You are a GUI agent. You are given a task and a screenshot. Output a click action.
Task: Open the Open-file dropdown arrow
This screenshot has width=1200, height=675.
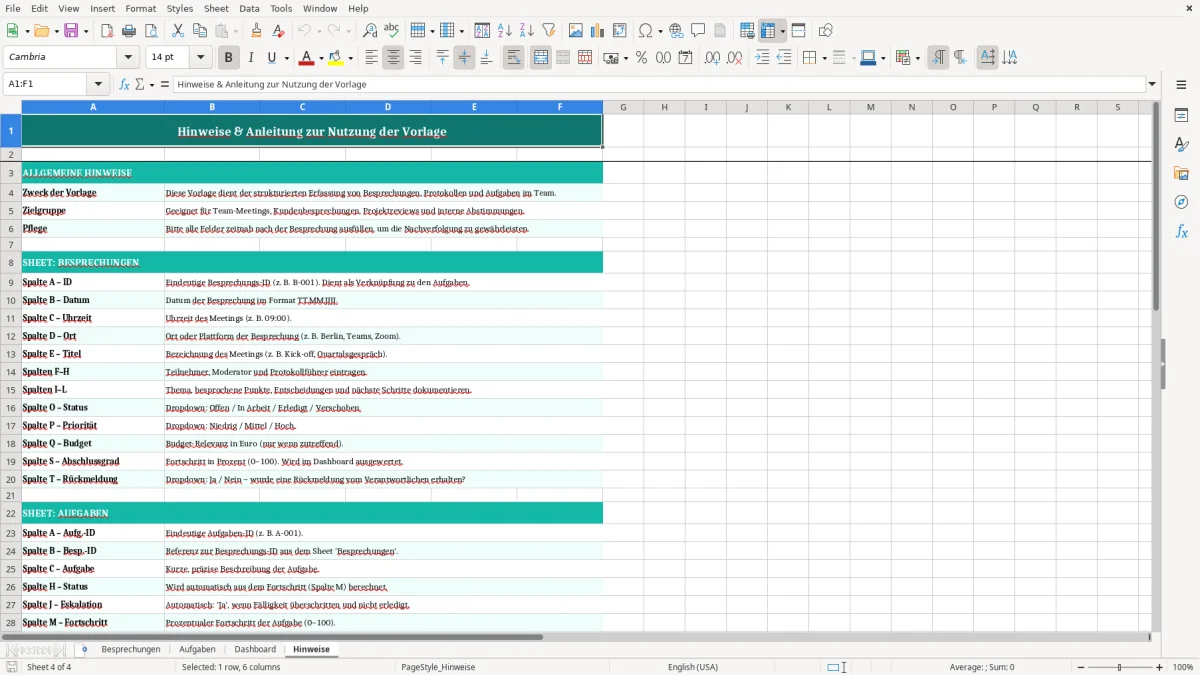56,31
